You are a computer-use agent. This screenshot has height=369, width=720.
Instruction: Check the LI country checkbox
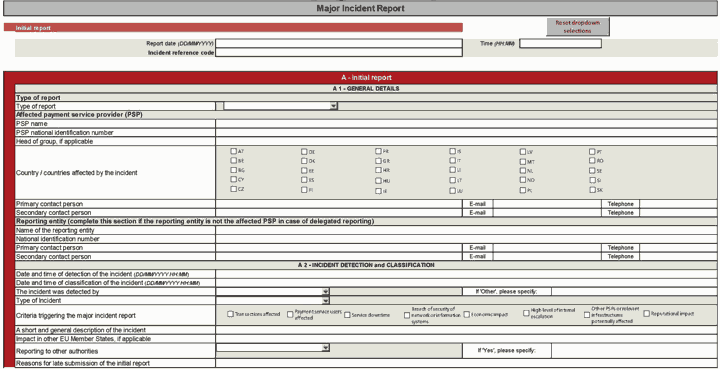[x=452, y=170]
